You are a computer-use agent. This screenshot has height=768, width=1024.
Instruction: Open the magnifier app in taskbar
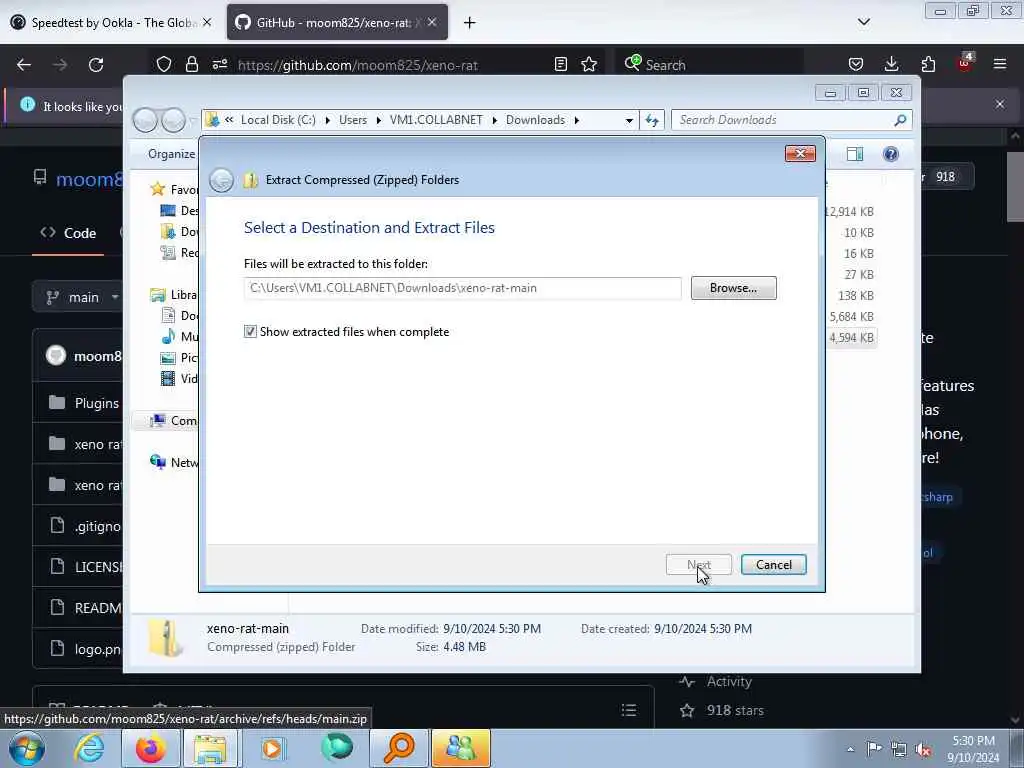[x=398, y=748]
